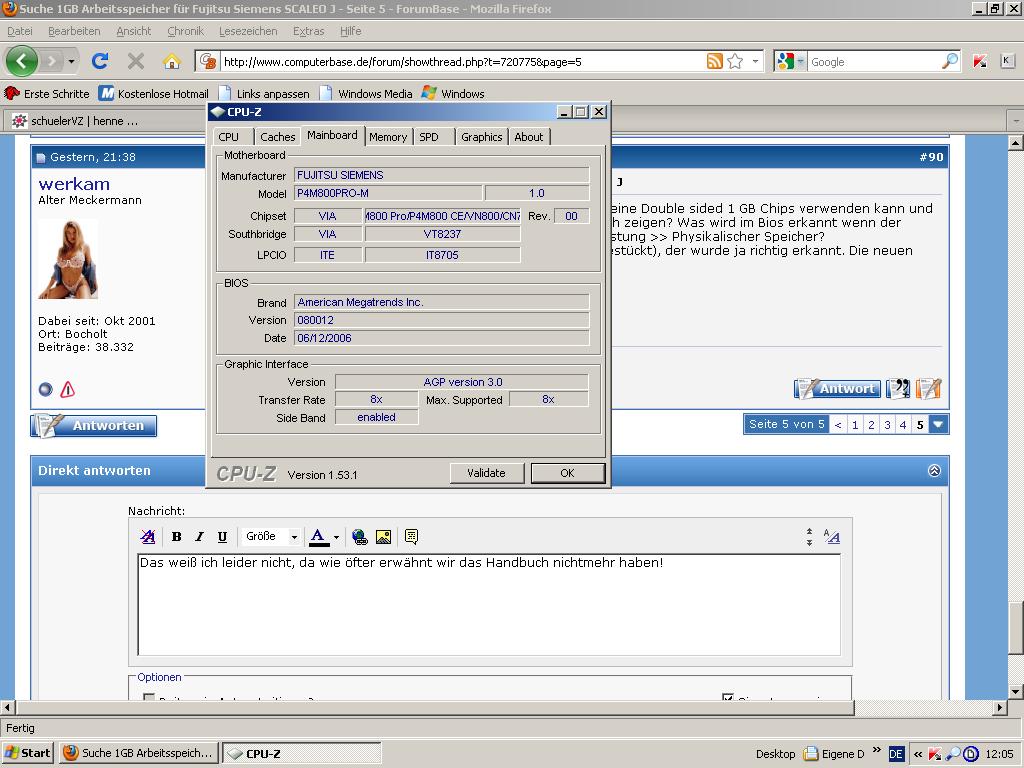Open the Datei menu
The width and height of the screenshot is (1024, 768).
(x=20, y=31)
